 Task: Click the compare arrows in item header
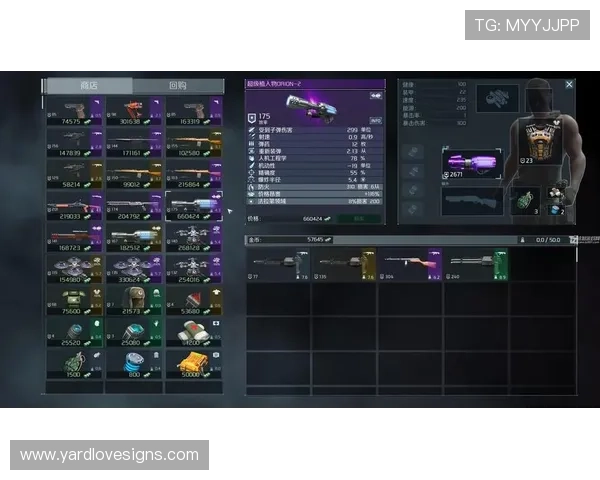376,95
